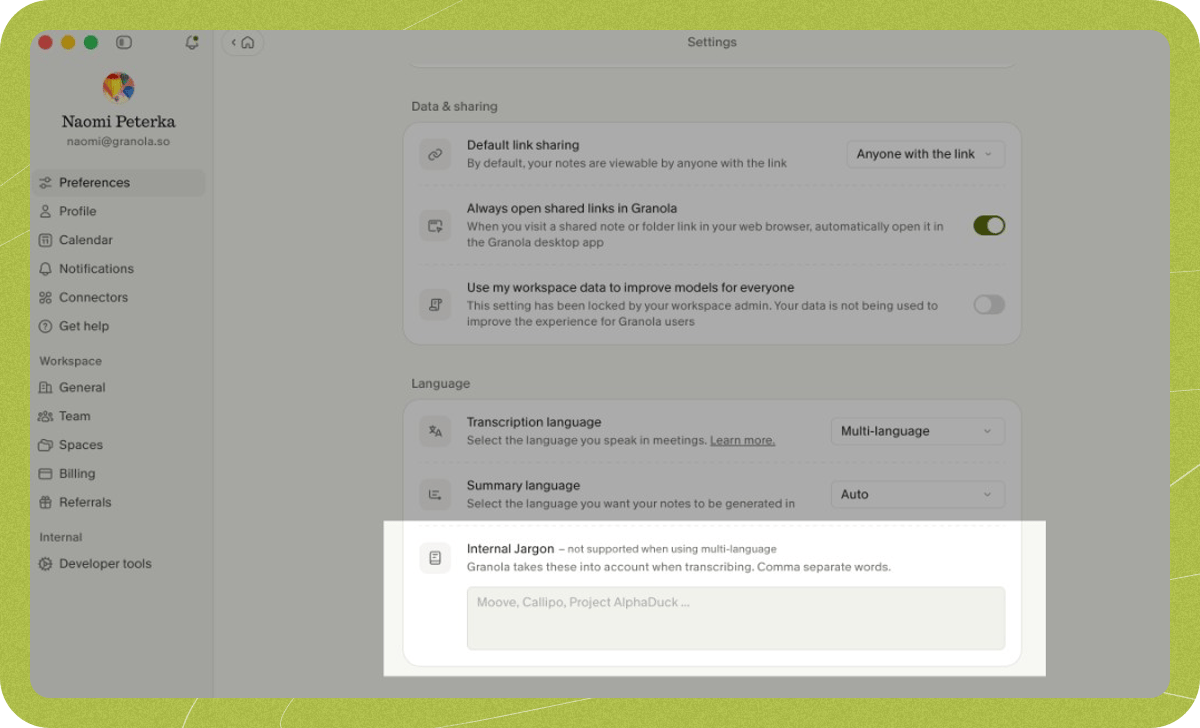The width and height of the screenshot is (1200, 728).
Task: Click the Summary language label
Action: (x=523, y=485)
